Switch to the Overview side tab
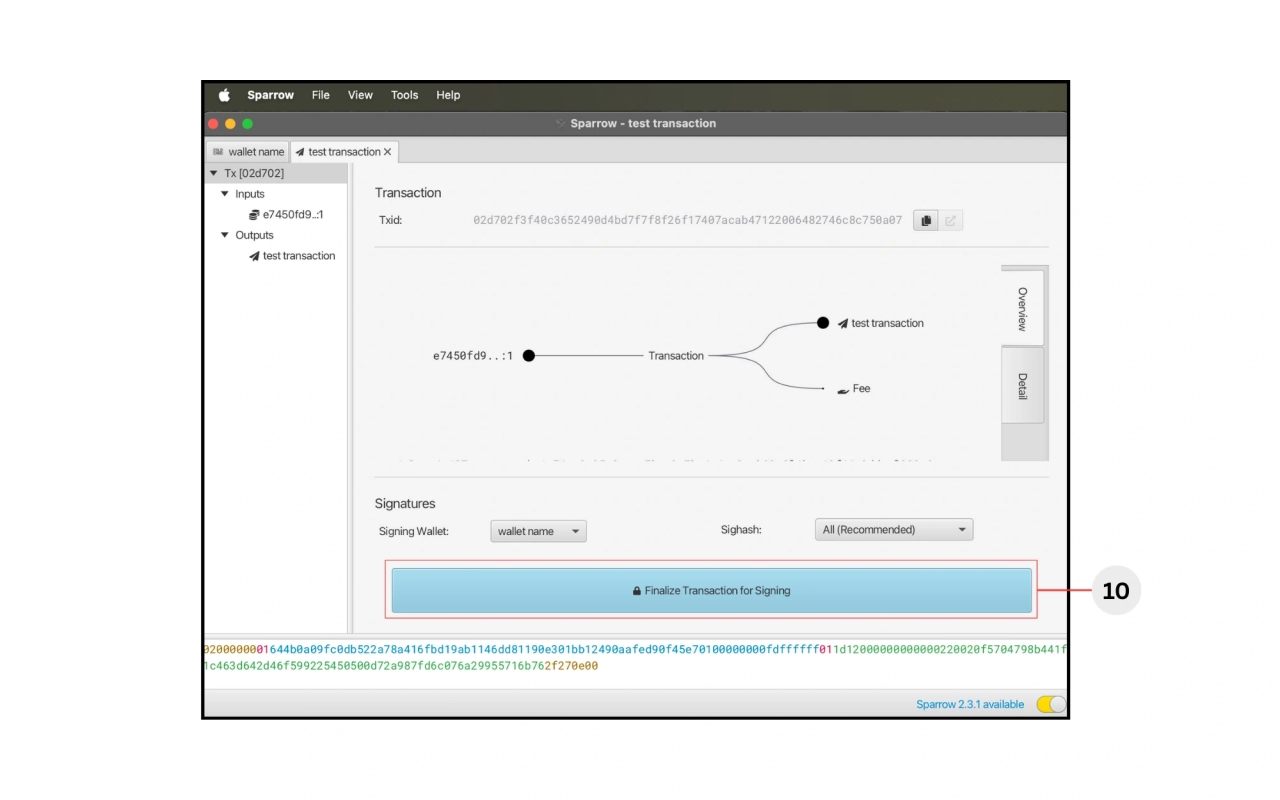The image size is (1280, 800). (x=1022, y=308)
